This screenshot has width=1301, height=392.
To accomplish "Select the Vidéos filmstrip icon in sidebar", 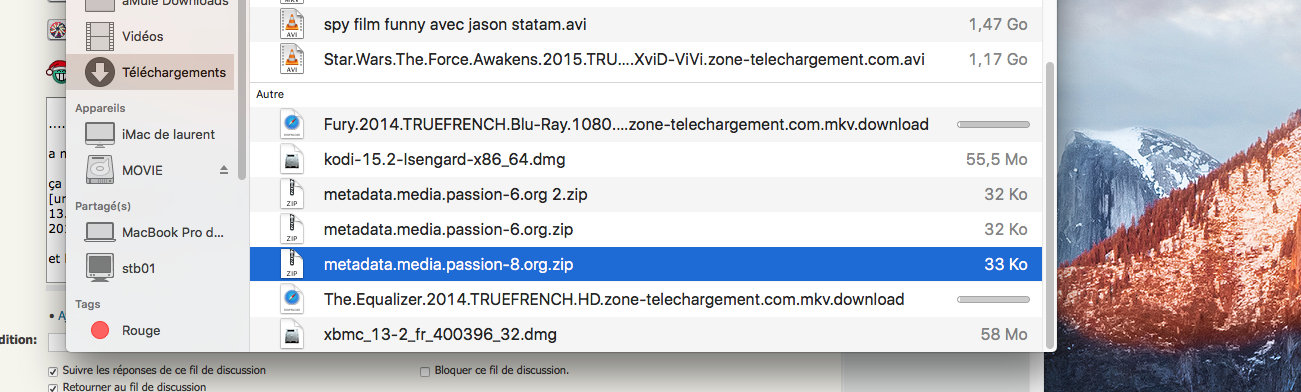I will [x=100, y=36].
